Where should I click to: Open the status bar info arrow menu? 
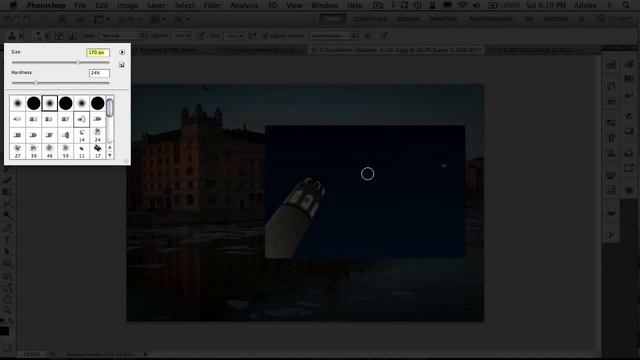tap(145, 355)
